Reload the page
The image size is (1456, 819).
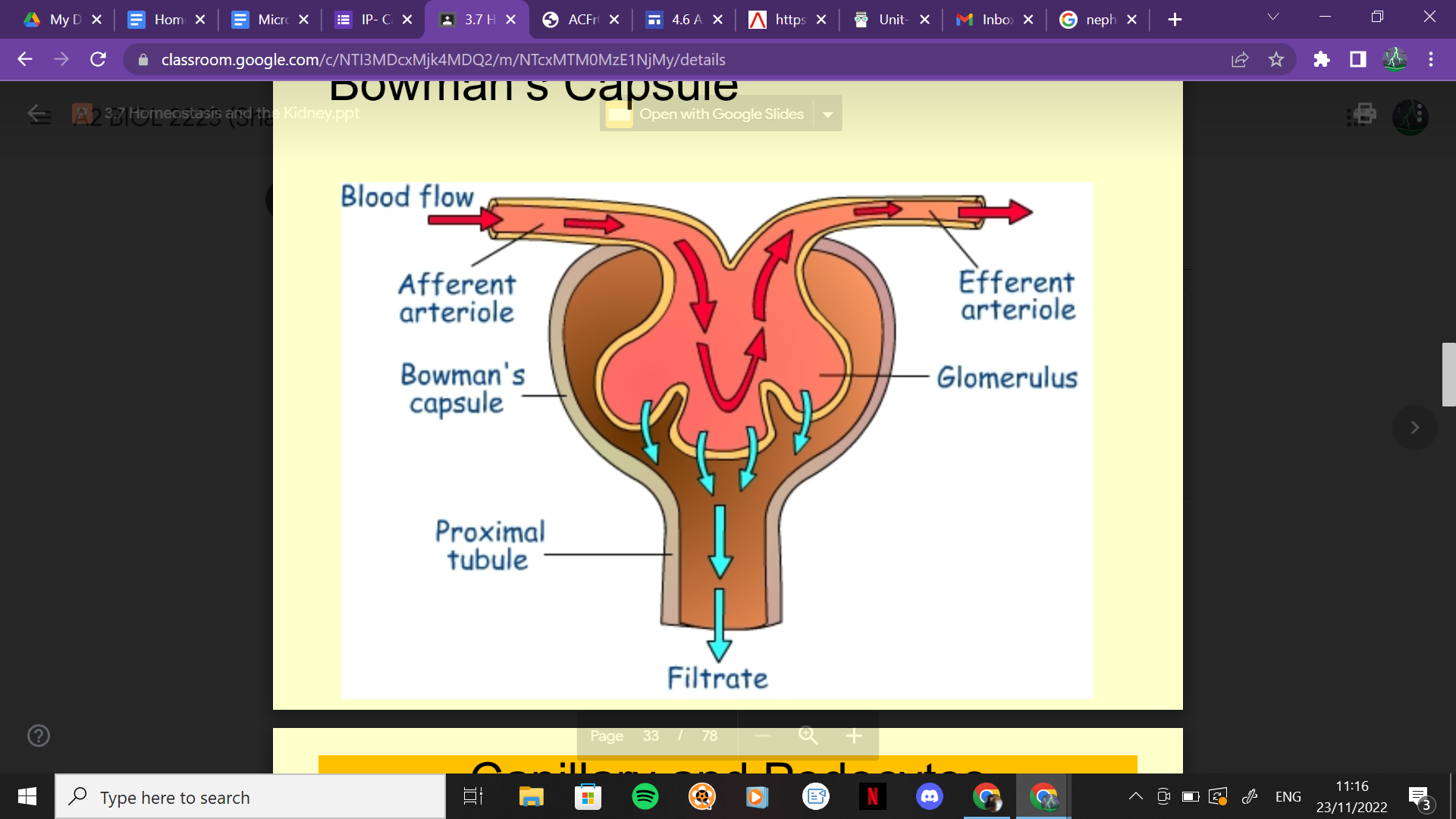[98, 59]
